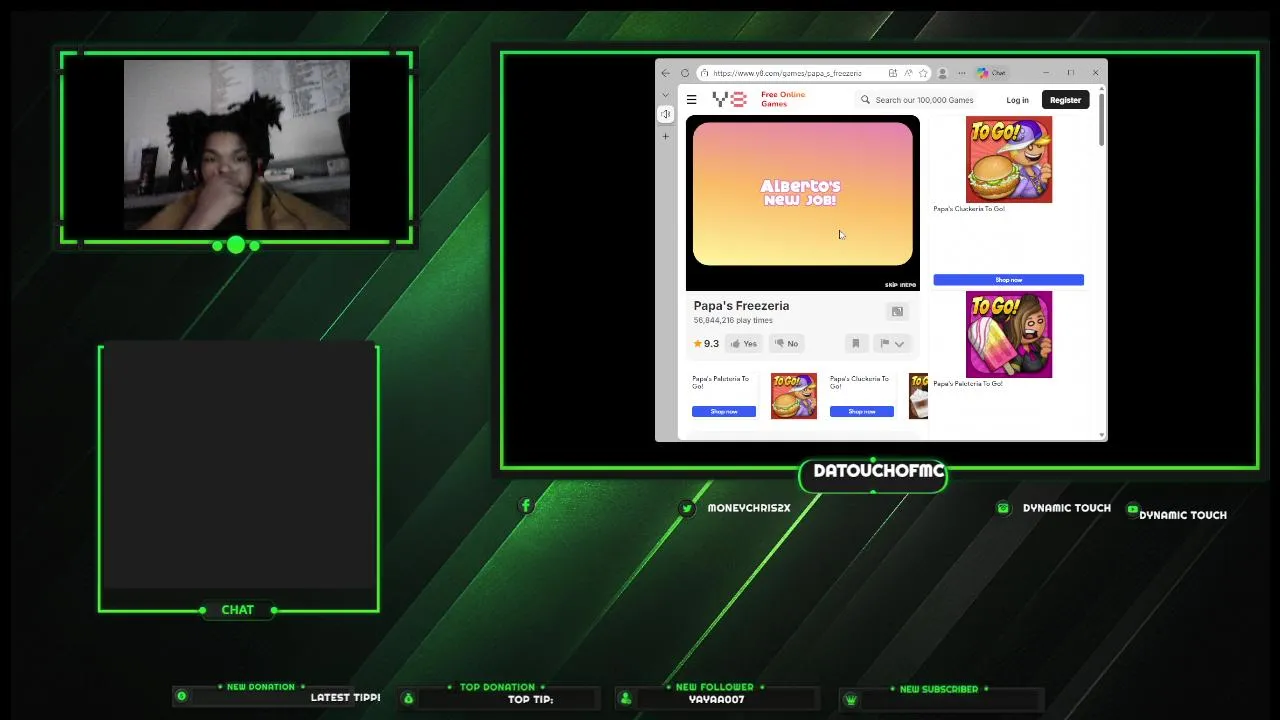Click the DATOUCHOFMC title label
The image size is (1280, 720).
(x=878, y=471)
